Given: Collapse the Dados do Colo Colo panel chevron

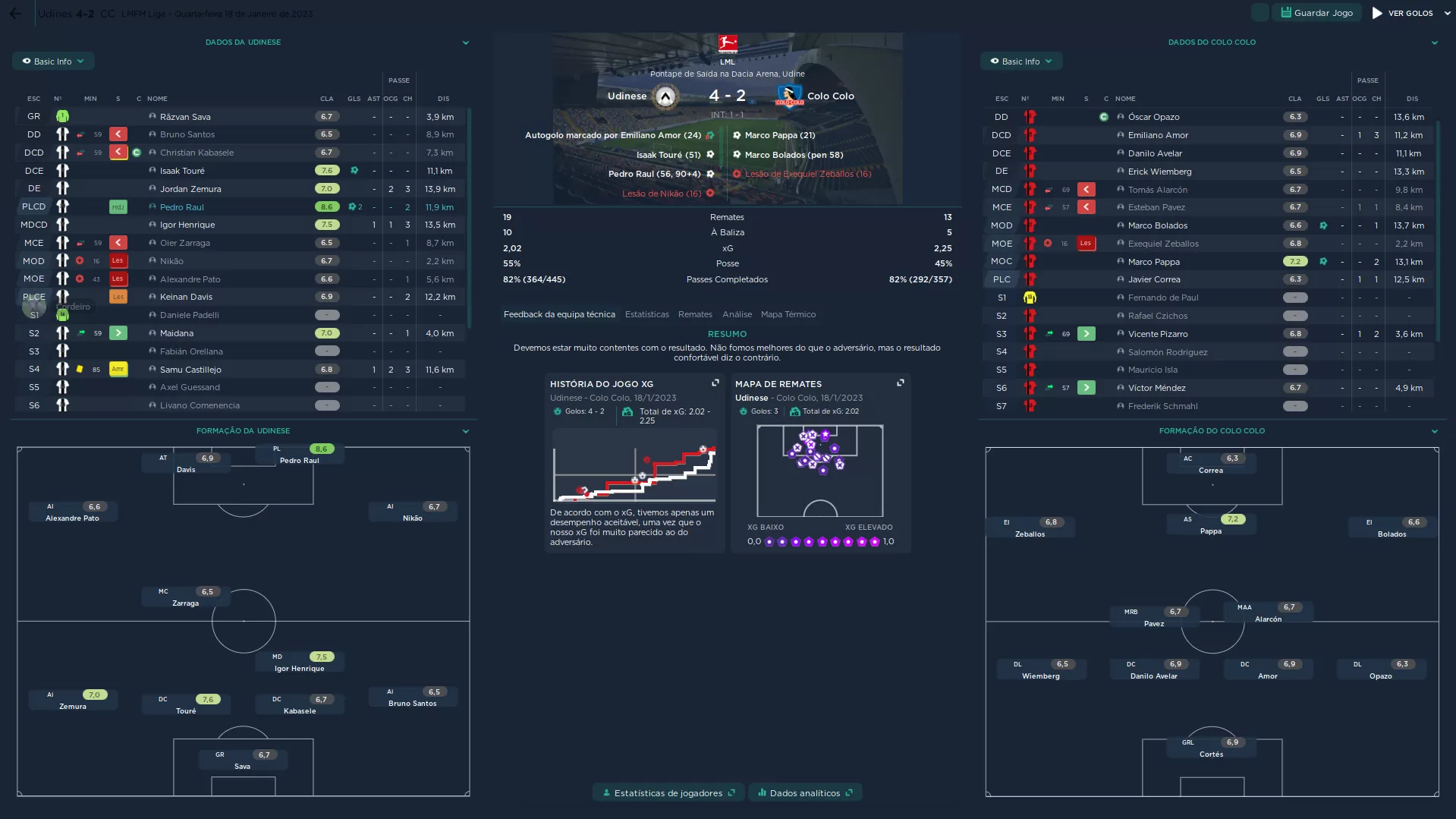Looking at the screenshot, I should click(1434, 43).
